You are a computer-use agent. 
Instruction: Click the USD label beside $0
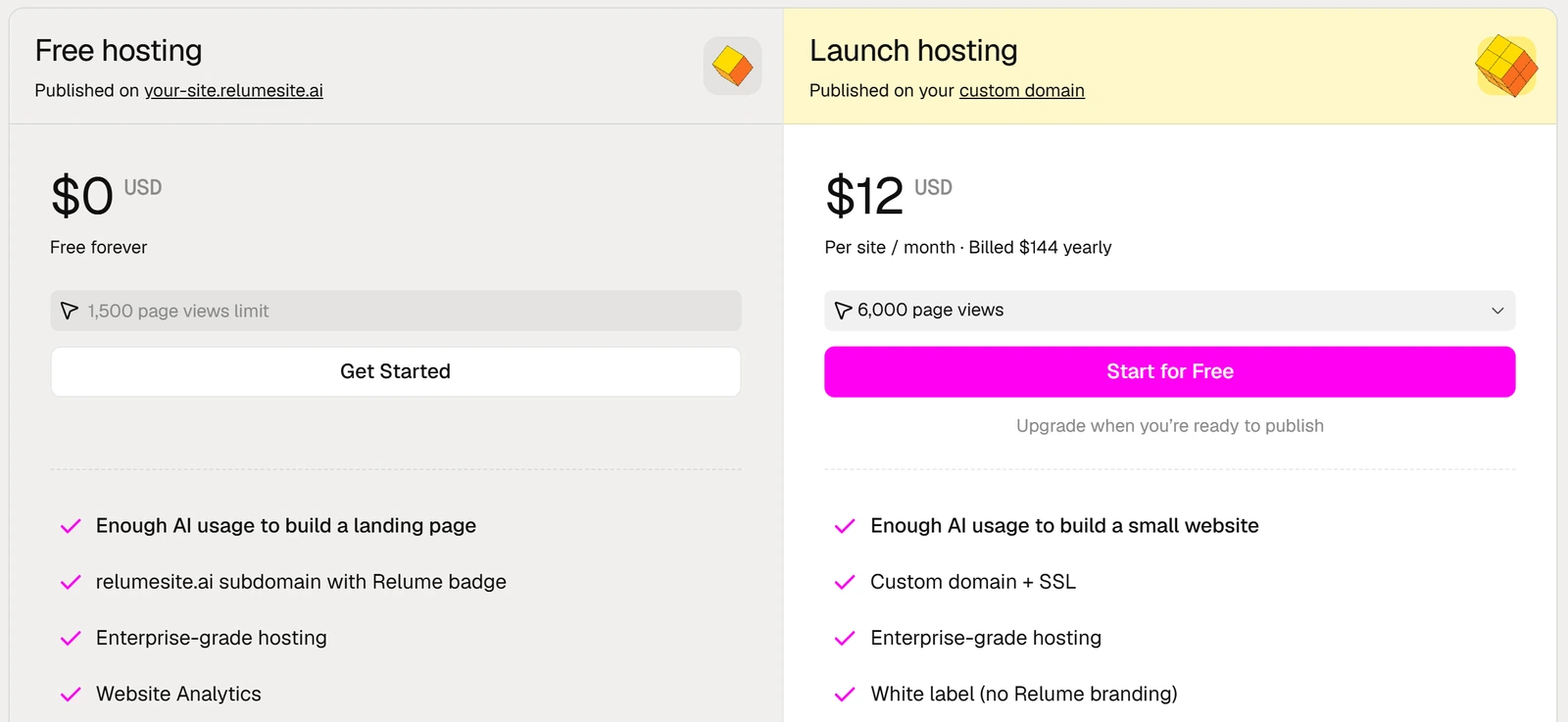pyautogui.click(x=143, y=187)
